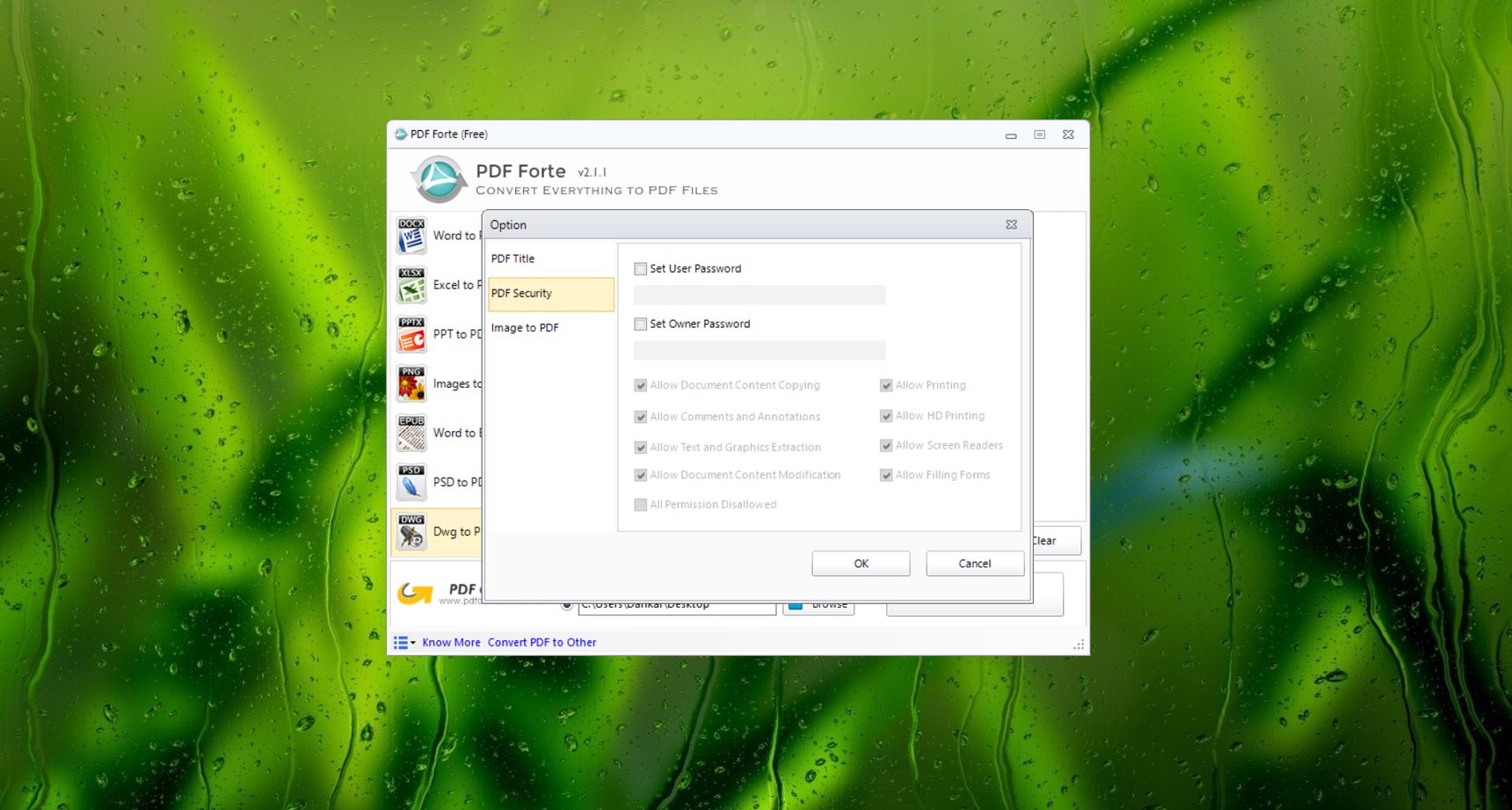Click the PDF Forte title bar app icon
The height and width of the screenshot is (810, 1512).
click(x=401, y=135)
